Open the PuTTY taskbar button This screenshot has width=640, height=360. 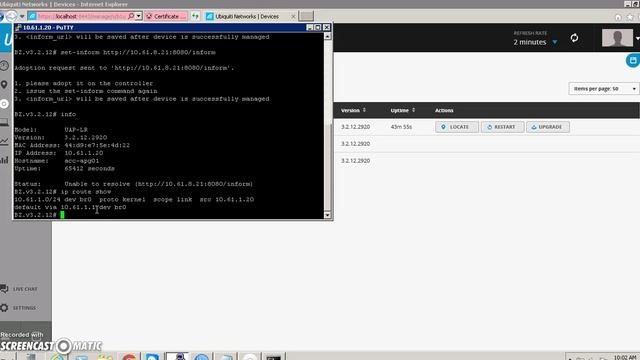(177, 357)
